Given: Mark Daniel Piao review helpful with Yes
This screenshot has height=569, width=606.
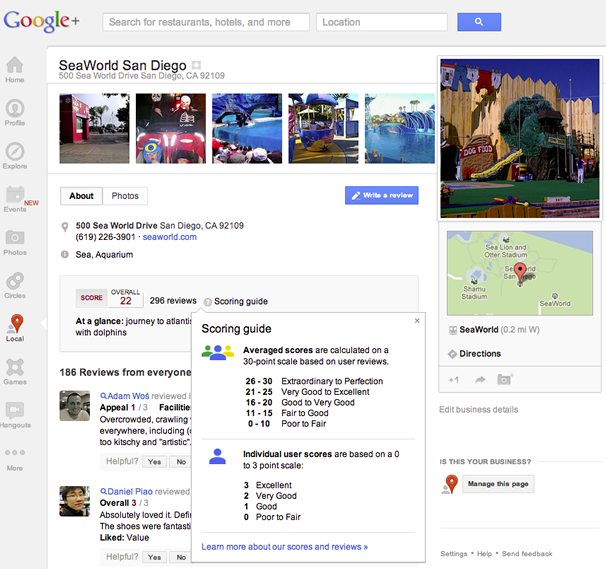Looking at the screenshot, I should [154, 557].
